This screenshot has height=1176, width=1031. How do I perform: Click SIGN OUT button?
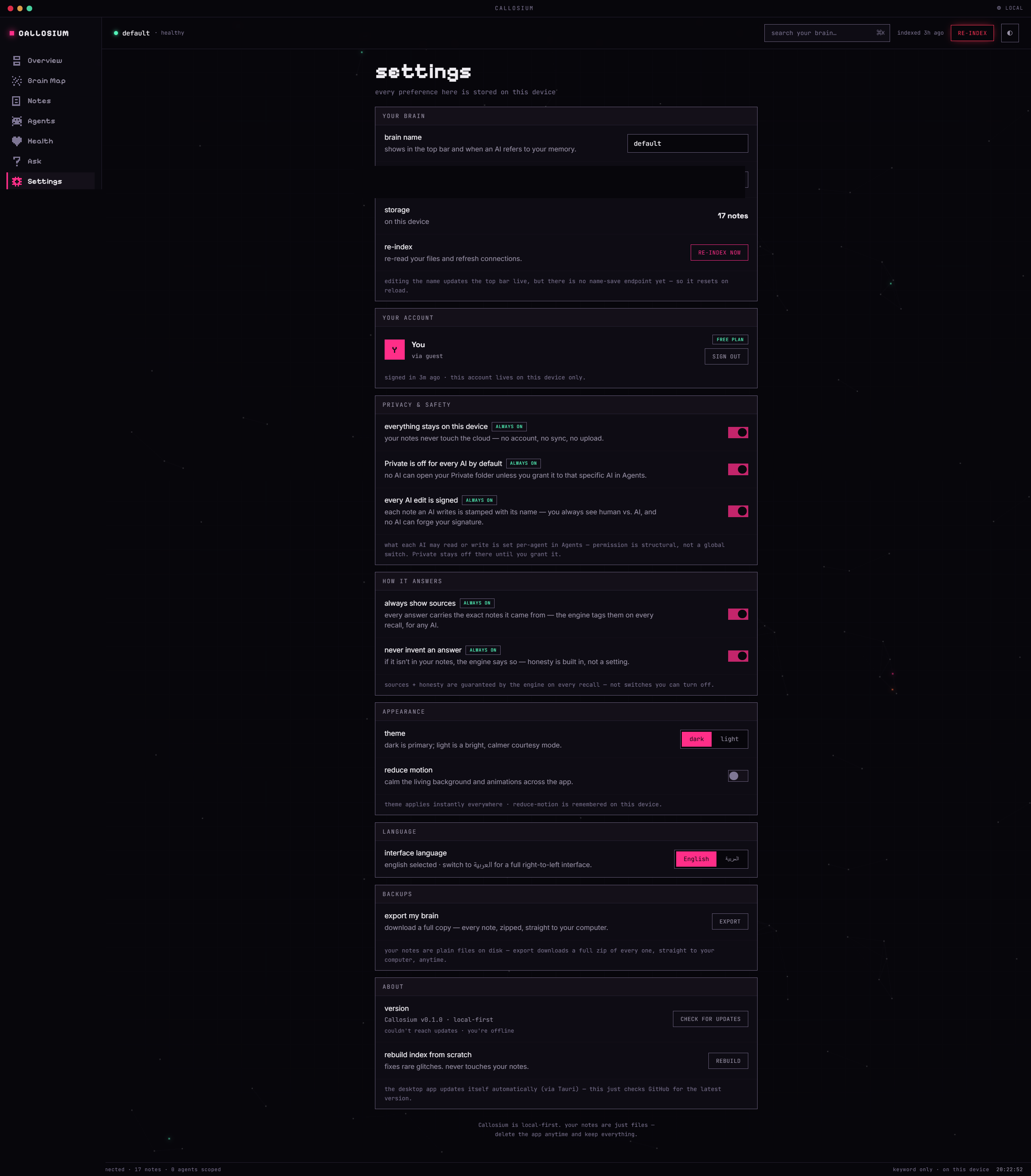click(726, 356)
